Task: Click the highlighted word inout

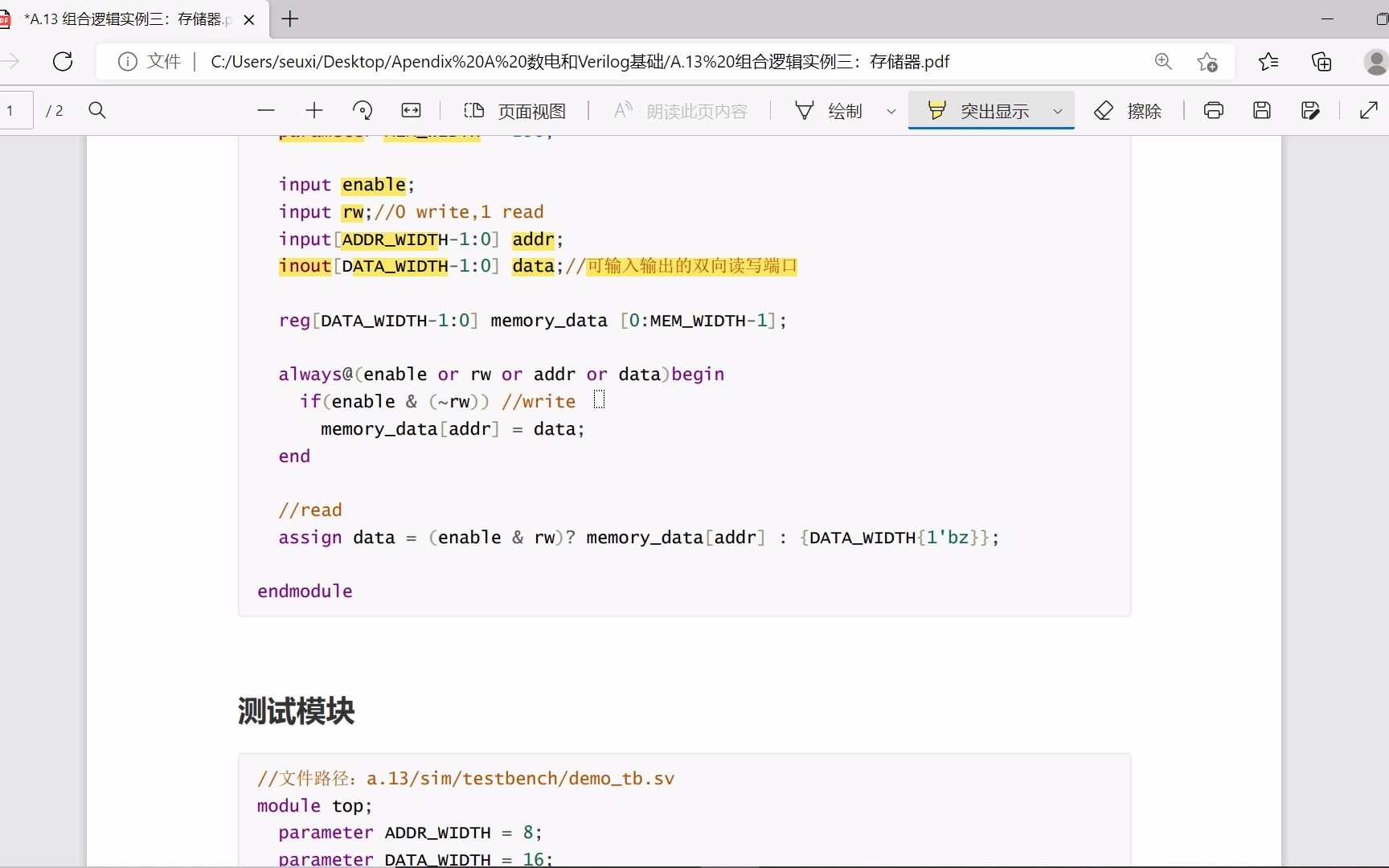Action: (x=305, y=266)
